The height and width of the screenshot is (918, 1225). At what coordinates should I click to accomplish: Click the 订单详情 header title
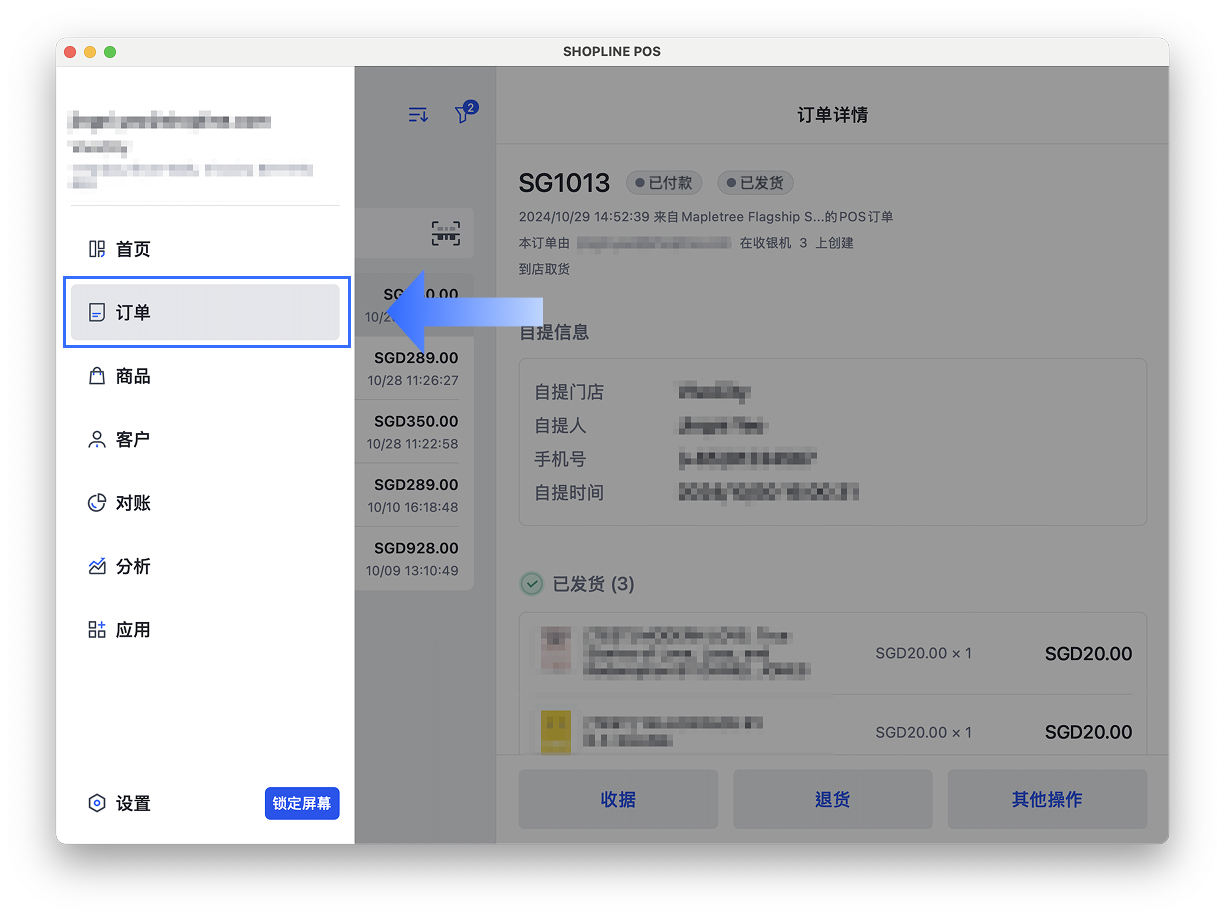[x=832, y=115]
